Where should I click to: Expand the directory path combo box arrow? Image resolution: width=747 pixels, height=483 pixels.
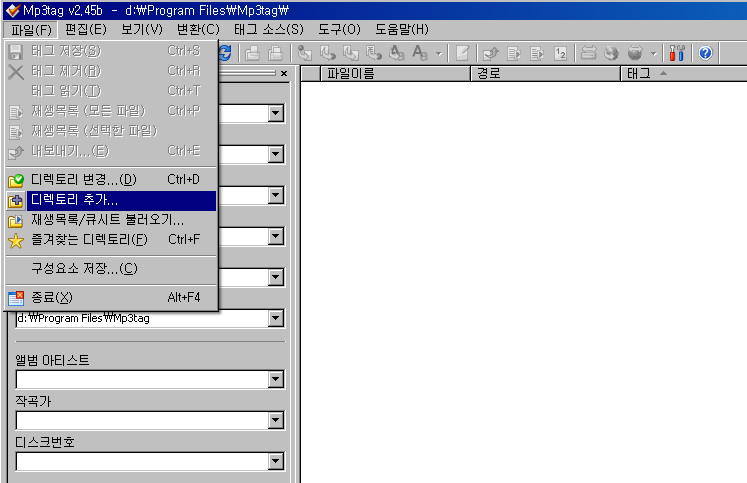[x=275, y=318]
